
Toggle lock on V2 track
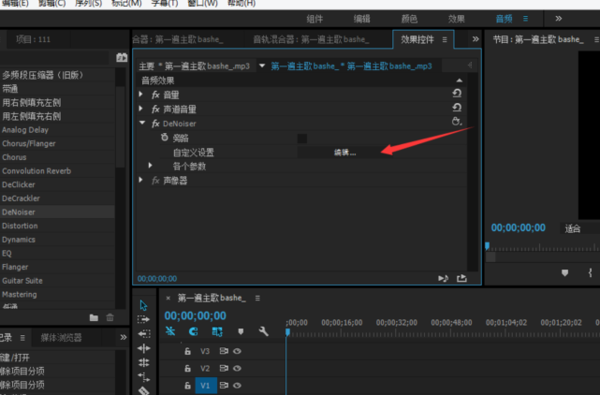tap(188, 368)
